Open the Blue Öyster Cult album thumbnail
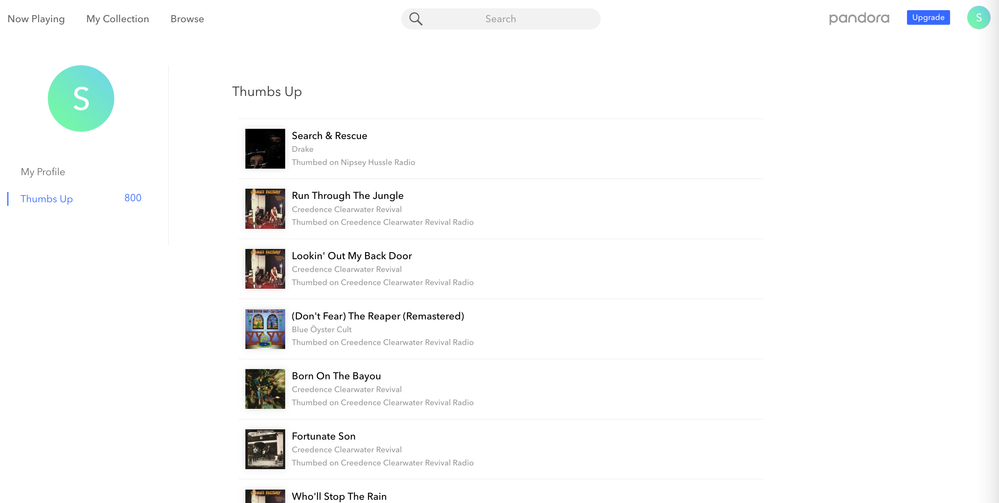This screenshot has height=503, width=999. point(265,329)
